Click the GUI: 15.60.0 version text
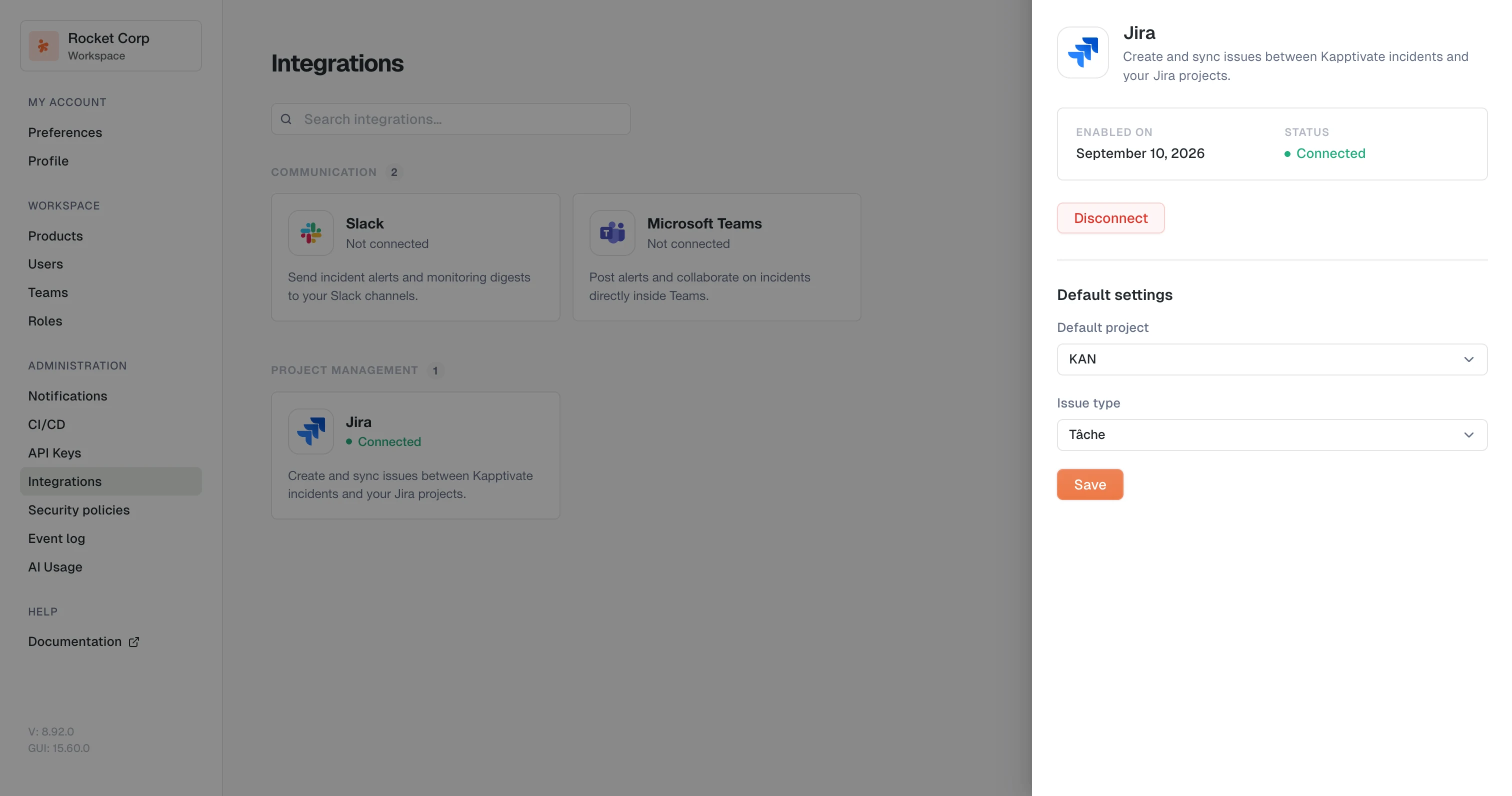Viewport: 1512px width, 796px height. coord(58,748)
